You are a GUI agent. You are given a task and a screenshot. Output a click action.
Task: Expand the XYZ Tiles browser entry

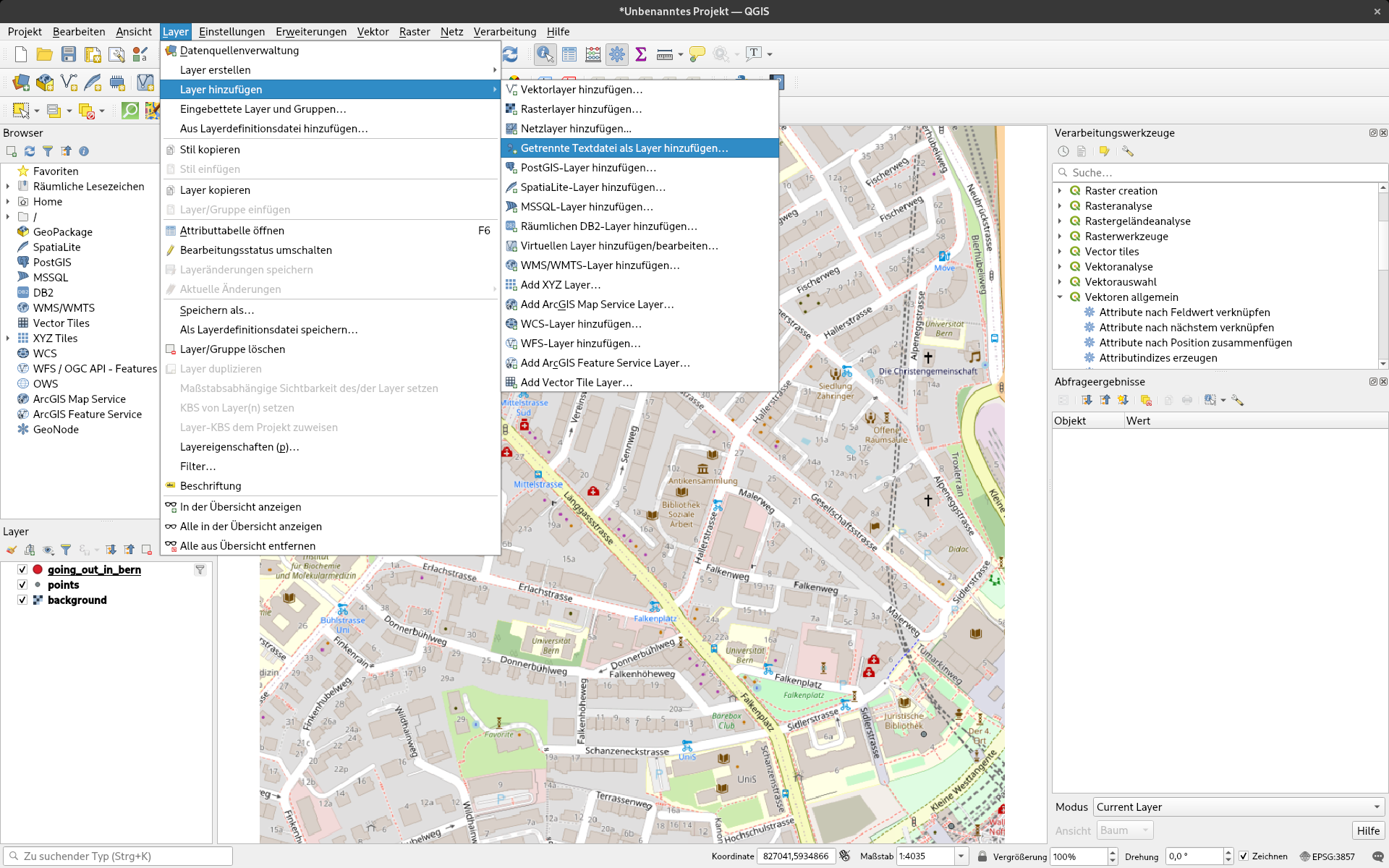(x=8, y=339)
